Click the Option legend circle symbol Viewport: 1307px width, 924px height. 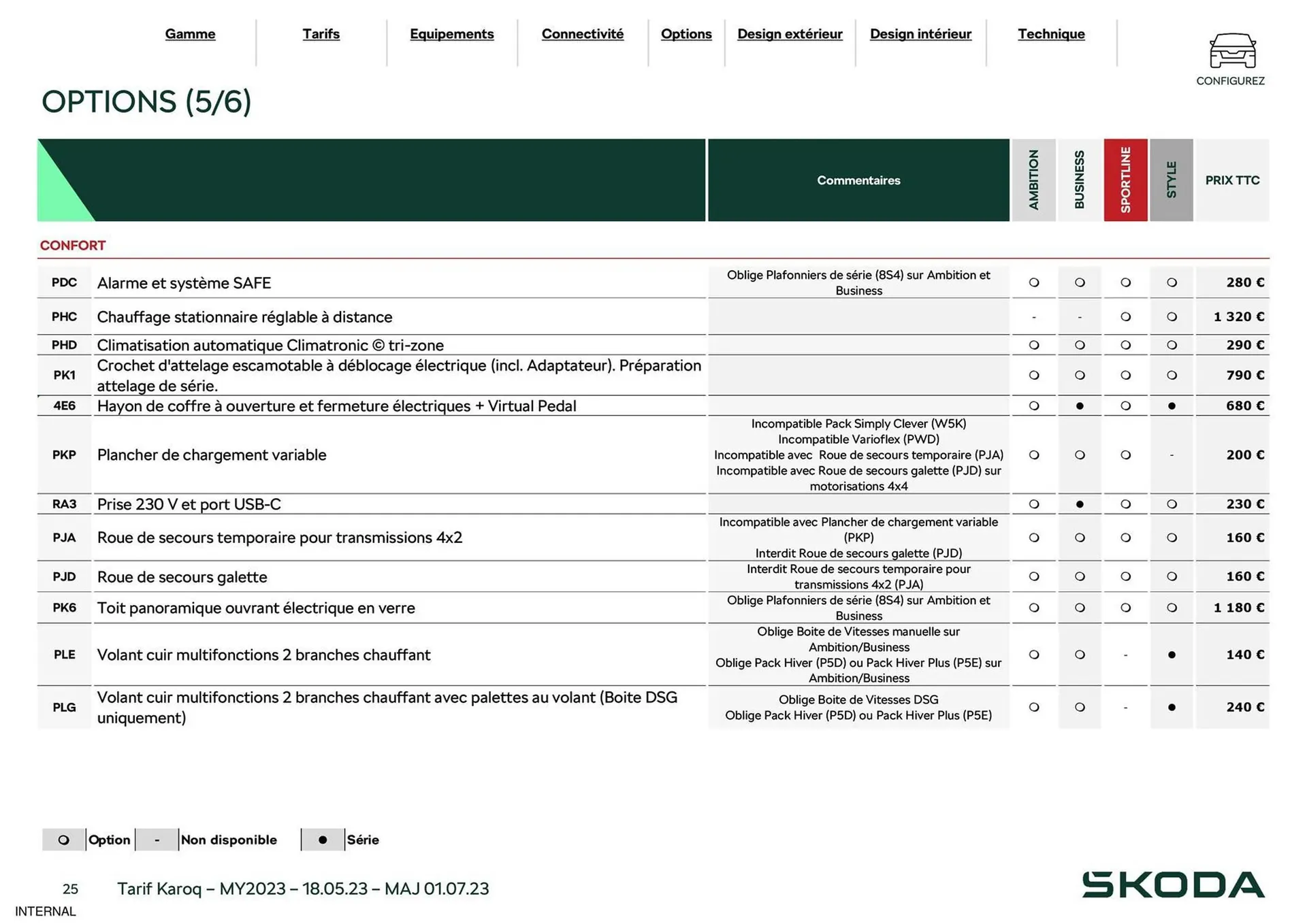point(64,840)
